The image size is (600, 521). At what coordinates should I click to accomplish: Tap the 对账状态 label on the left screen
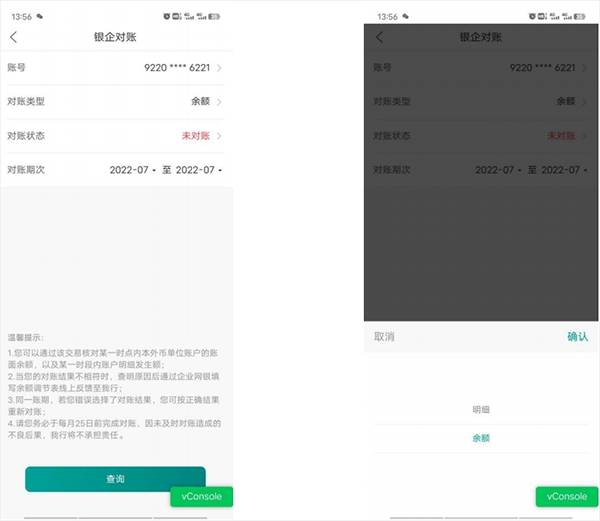click(x=27, y=136)
